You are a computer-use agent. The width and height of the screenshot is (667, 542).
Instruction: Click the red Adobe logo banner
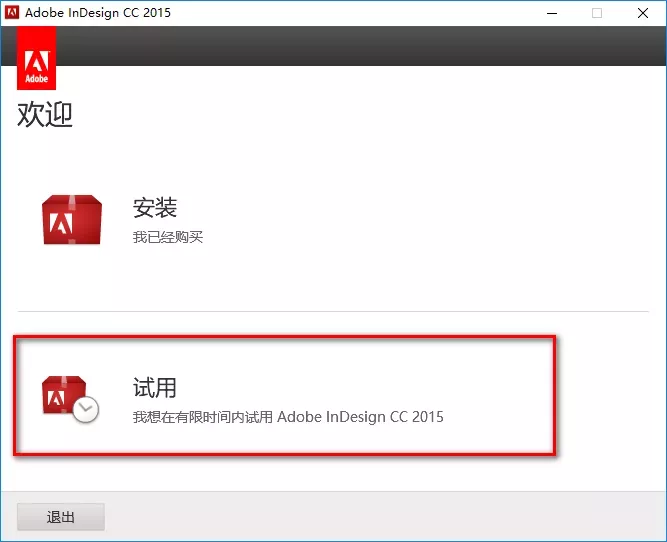pyautogui.click(x=37, y=59)
